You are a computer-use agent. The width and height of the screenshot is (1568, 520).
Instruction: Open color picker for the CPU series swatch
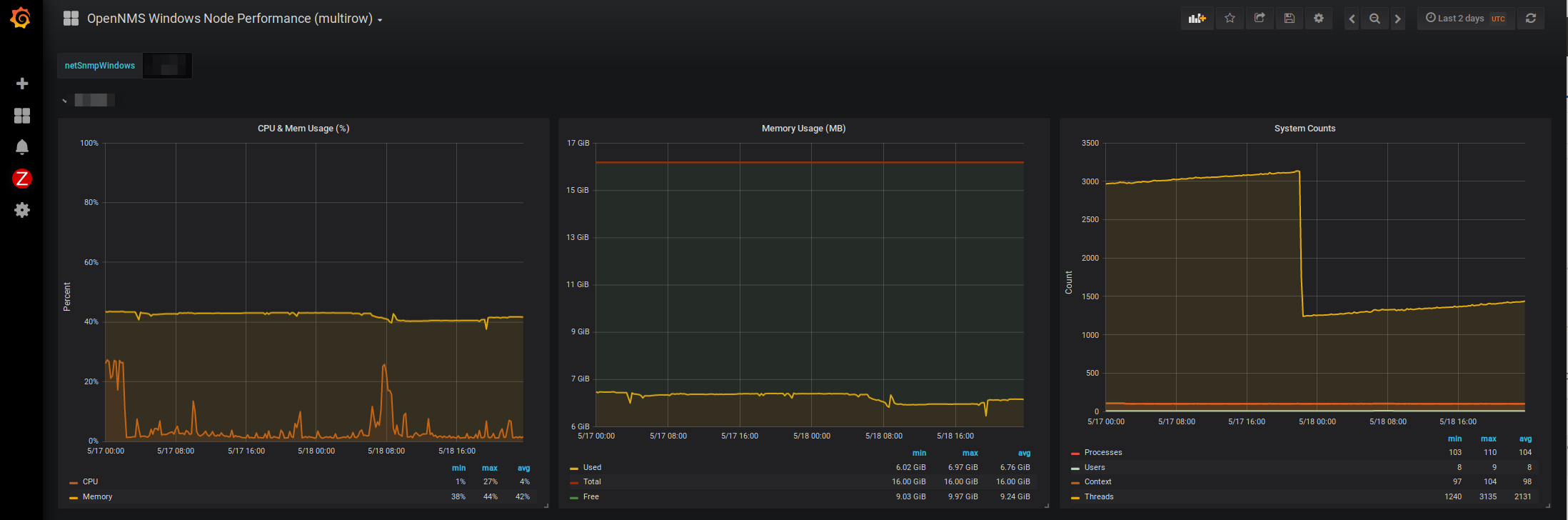click(74, 483)
